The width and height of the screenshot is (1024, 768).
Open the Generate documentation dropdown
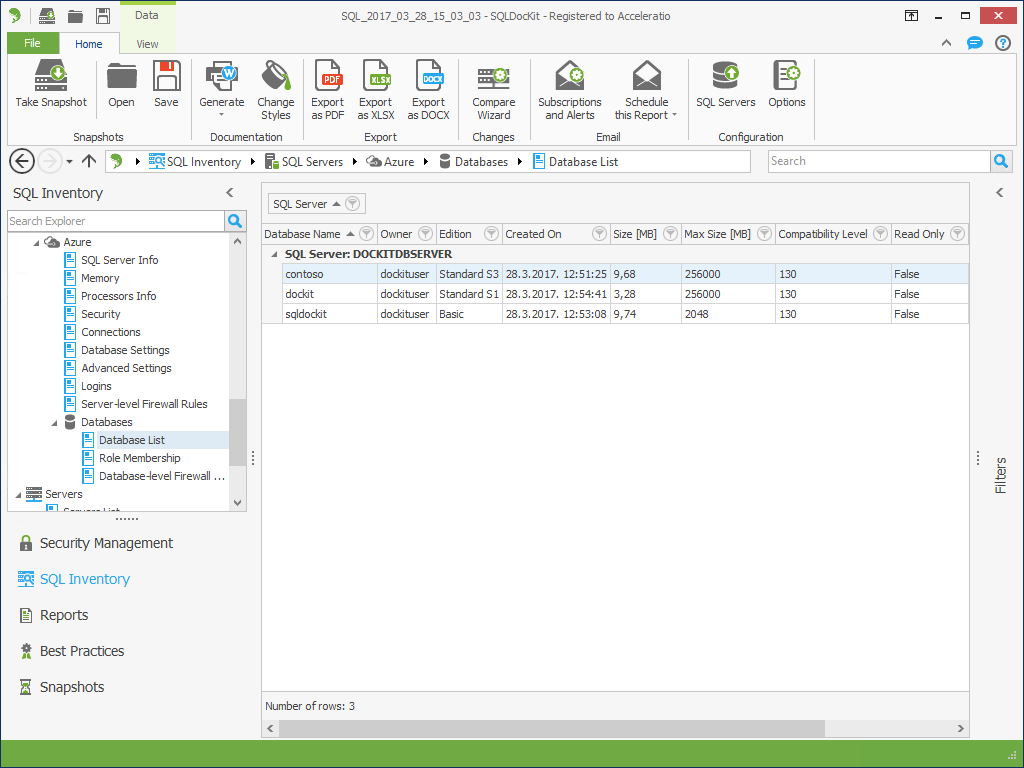tap(222, 89)
